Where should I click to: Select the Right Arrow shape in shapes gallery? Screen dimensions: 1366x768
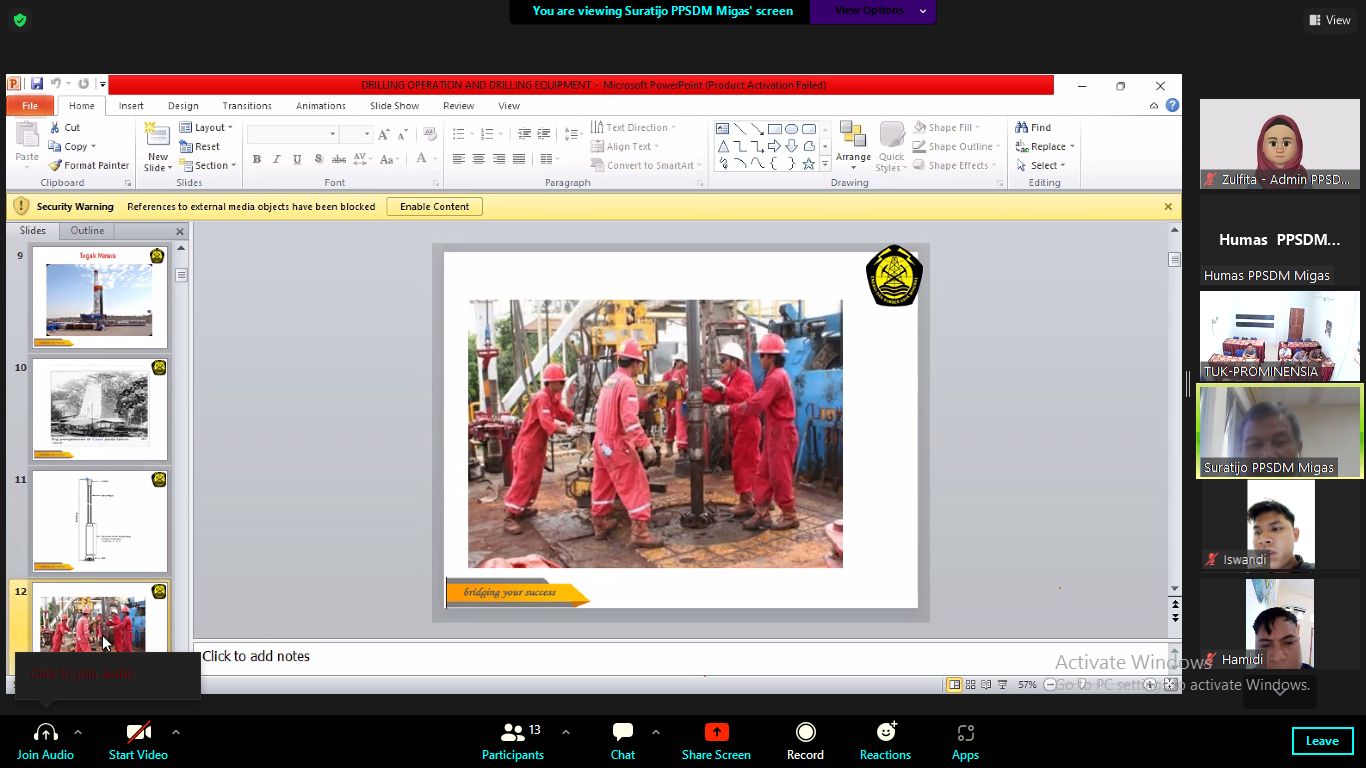coord(774,146)
